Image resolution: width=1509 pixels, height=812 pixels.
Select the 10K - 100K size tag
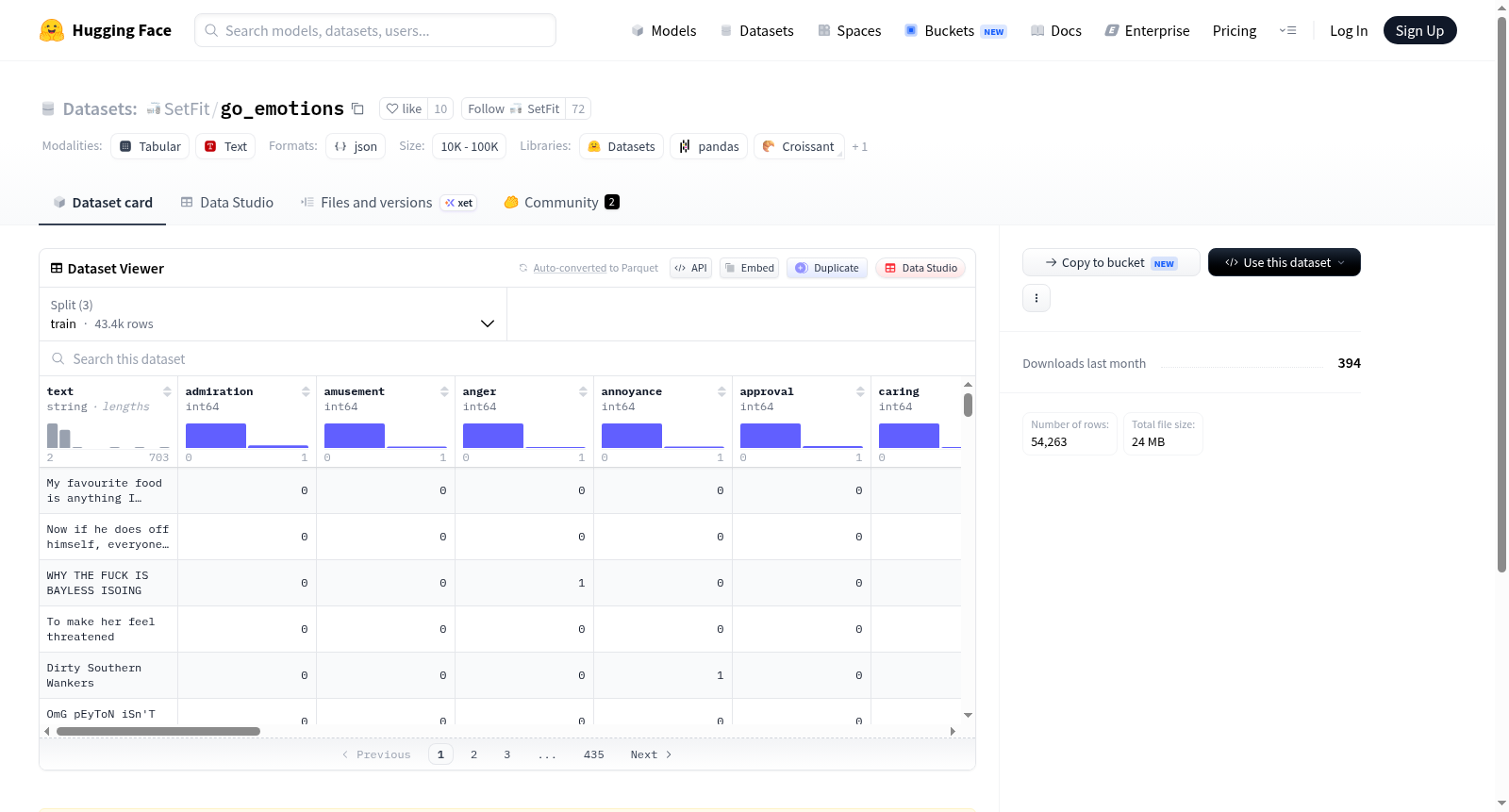470,146
